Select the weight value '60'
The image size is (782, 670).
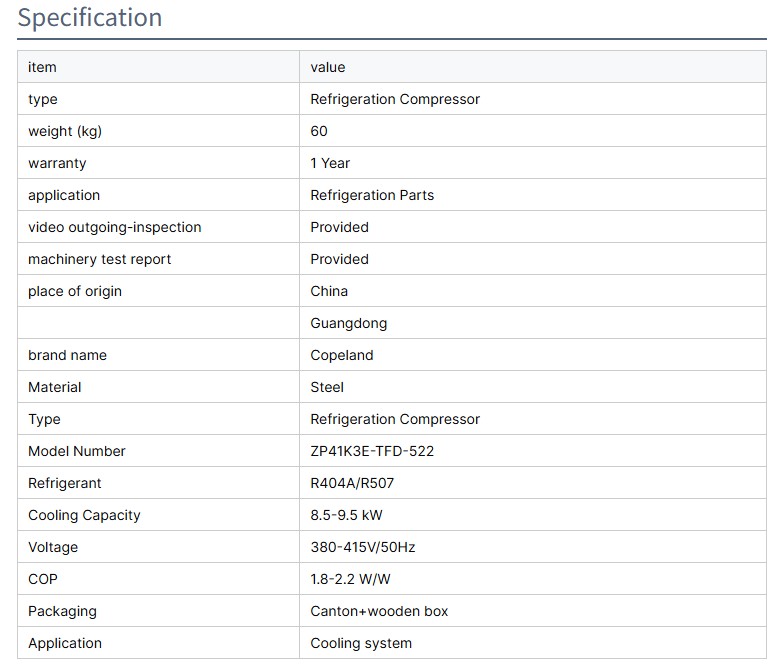click(319, 131)
